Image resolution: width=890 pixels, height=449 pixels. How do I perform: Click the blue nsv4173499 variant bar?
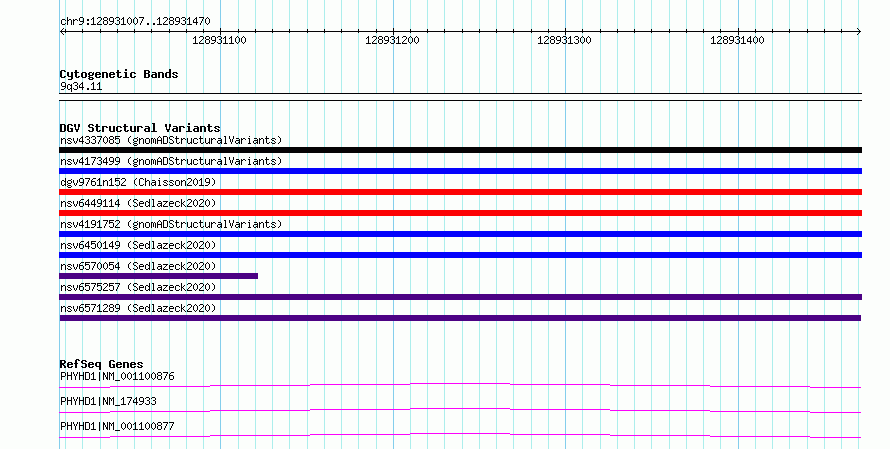pos(460,171)
